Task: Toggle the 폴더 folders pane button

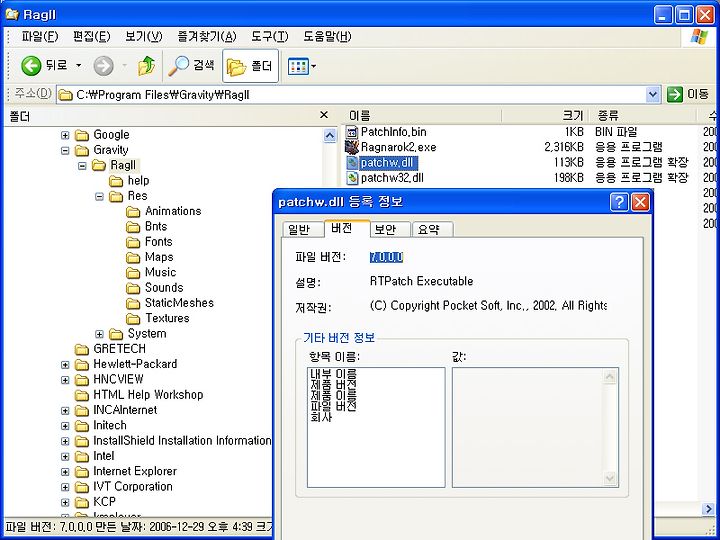Action: tap(250, 66)
